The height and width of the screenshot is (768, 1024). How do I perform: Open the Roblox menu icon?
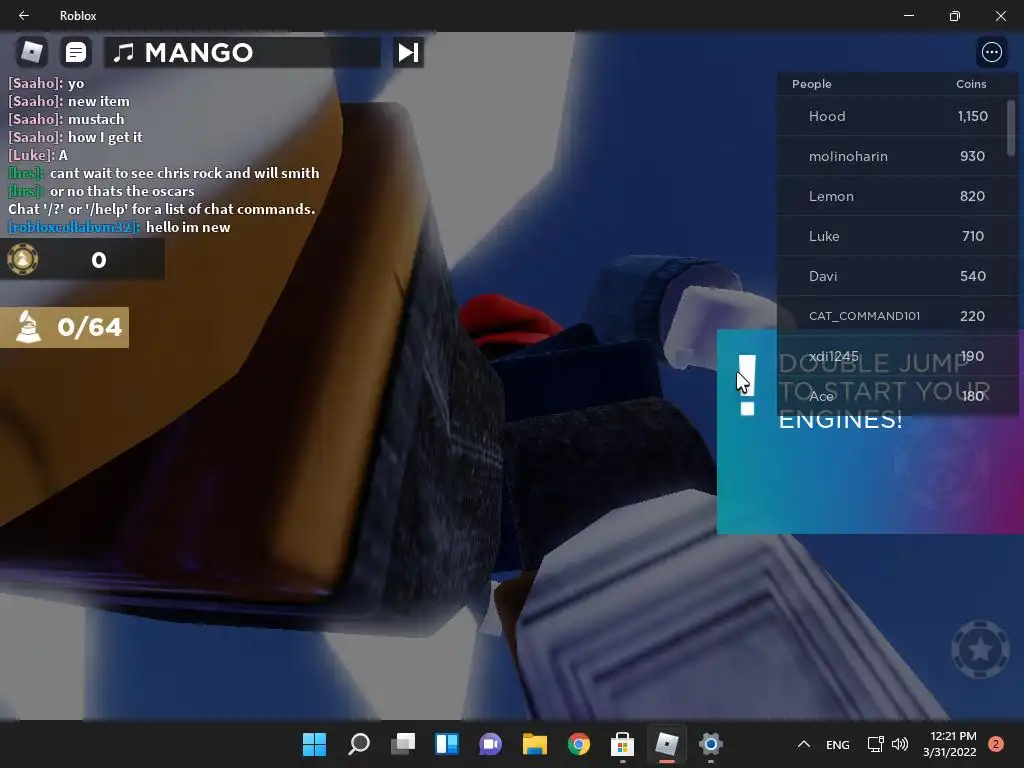[31, 52]
